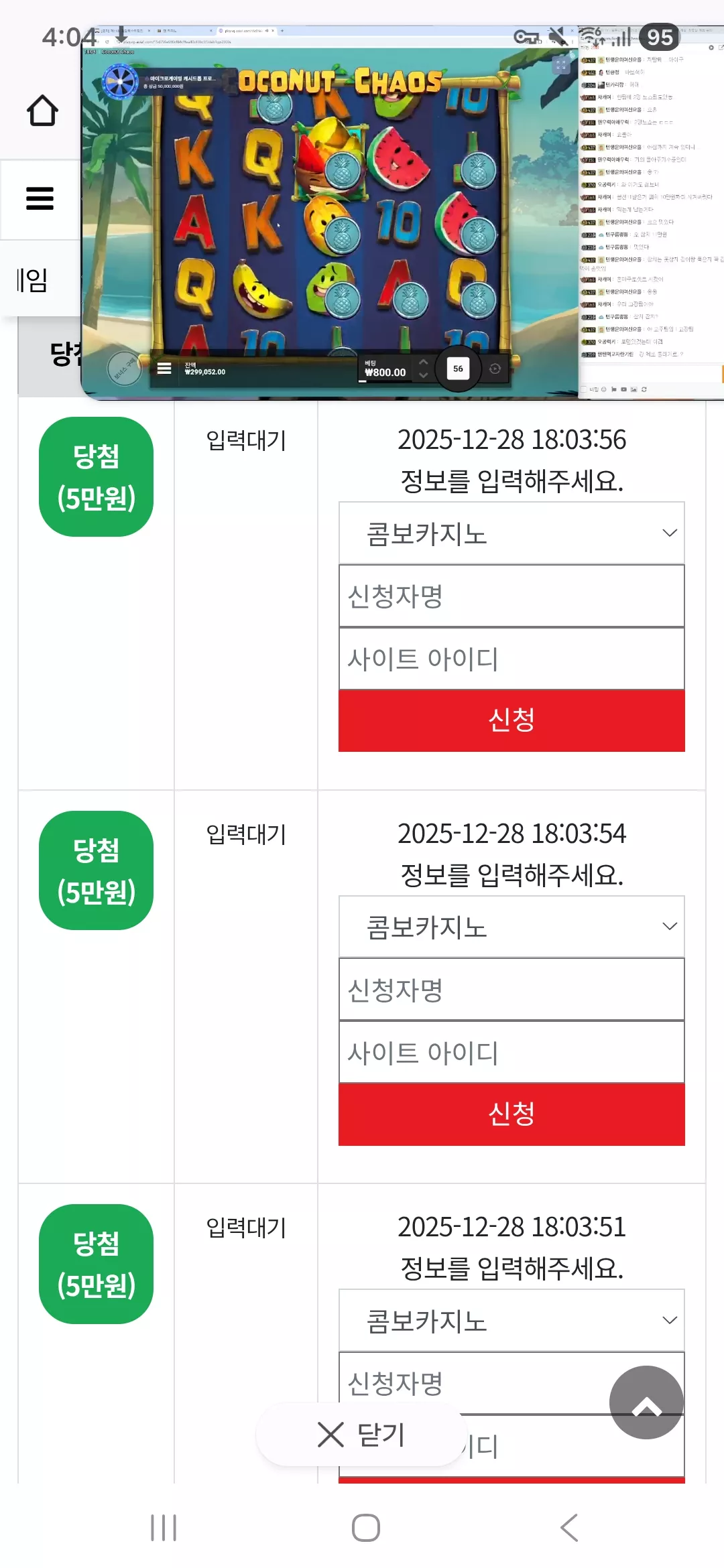Image resolution: width=724 pixels, height=1568 pixels.
Task: Tap the scroll-to-top arrow button
Action: 646,1402
